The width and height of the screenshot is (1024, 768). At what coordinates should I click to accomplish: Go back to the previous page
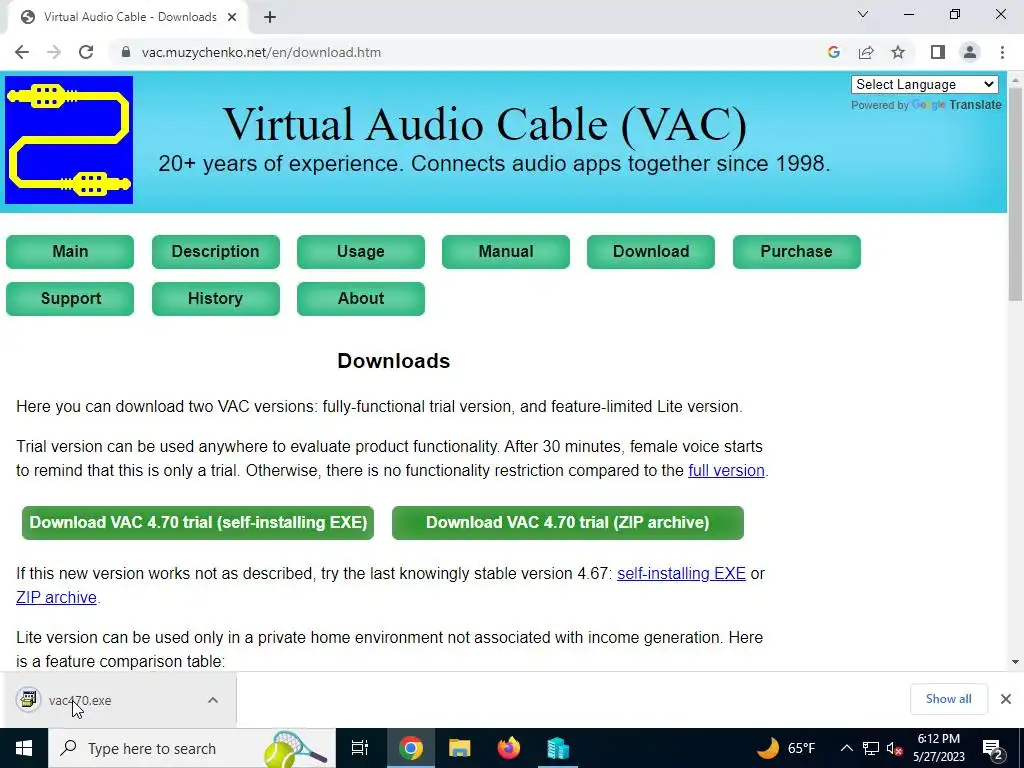click(22, 52)
